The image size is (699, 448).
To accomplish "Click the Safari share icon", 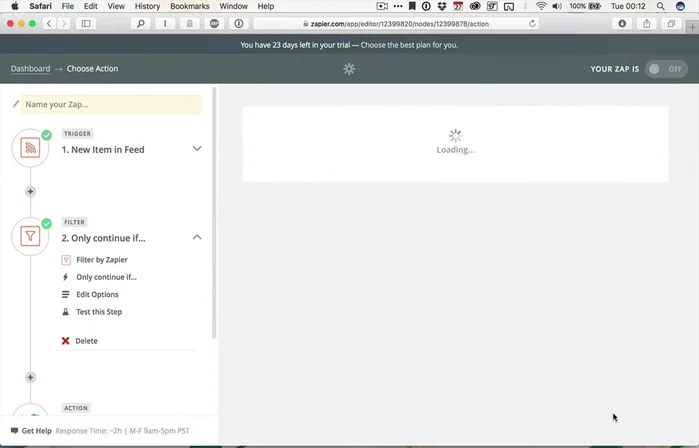I will [x=647, y=23].
